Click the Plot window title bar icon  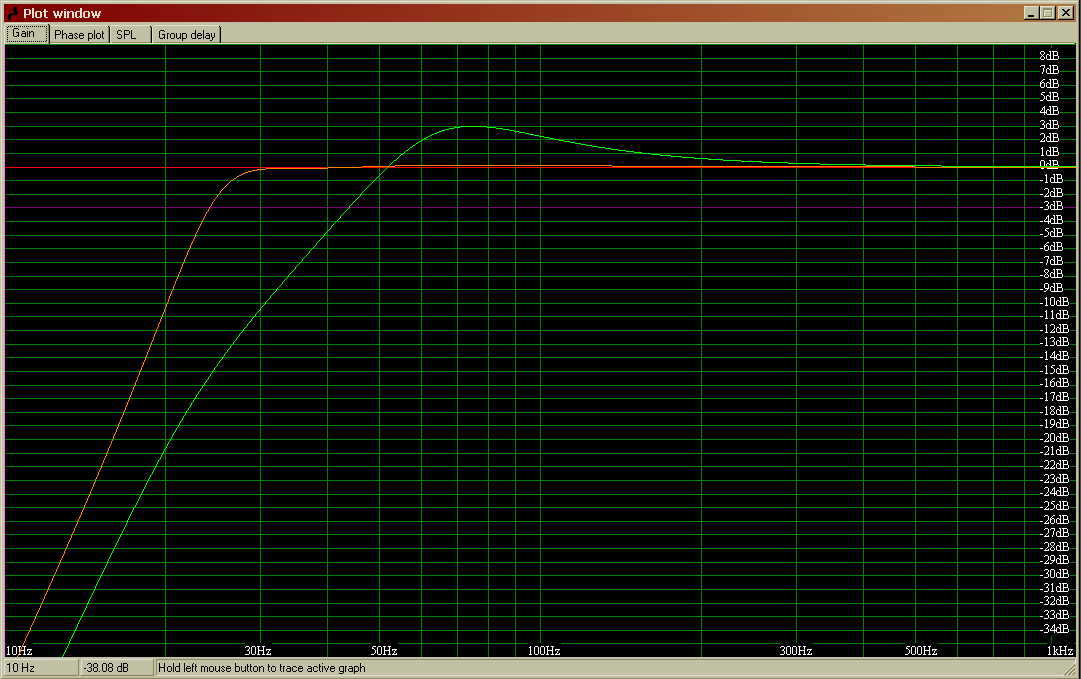tap(12, 13)
